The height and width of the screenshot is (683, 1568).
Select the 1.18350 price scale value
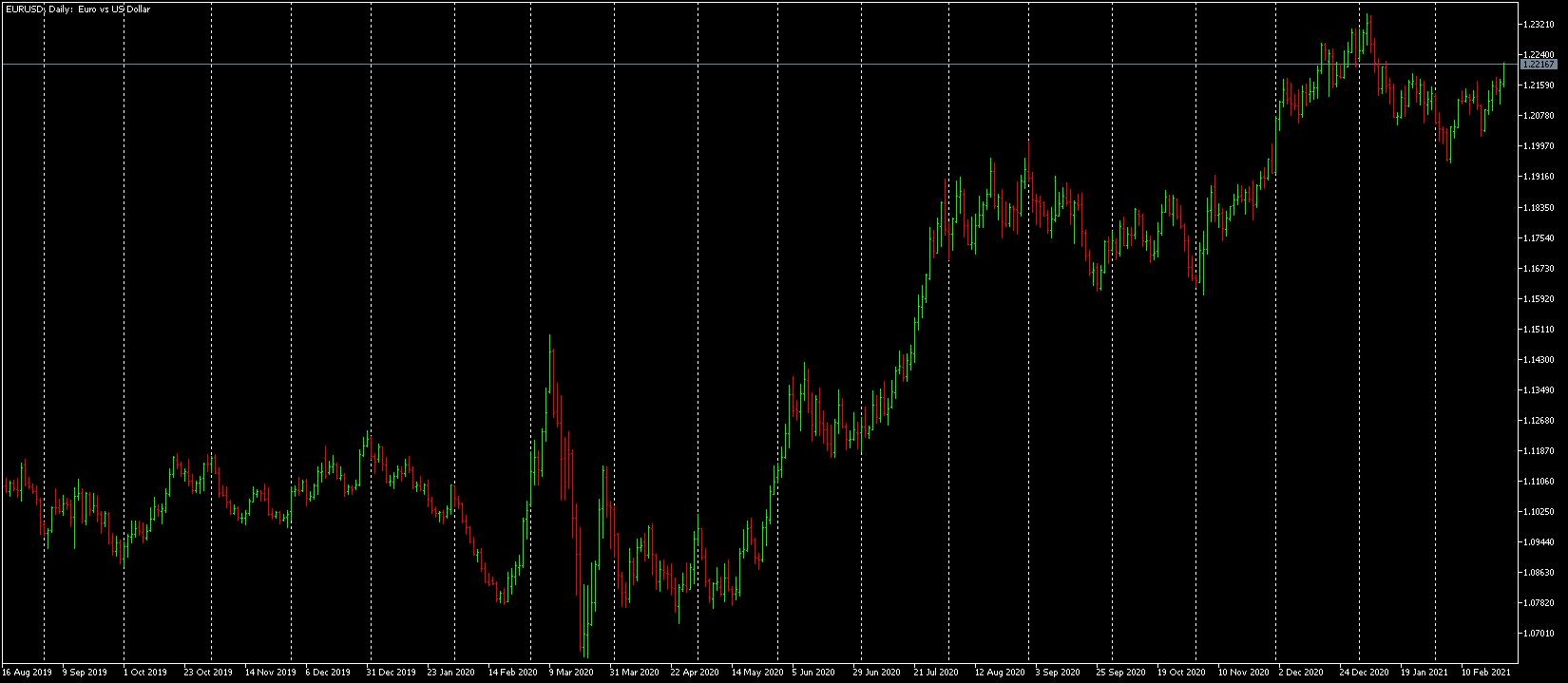1538,207
